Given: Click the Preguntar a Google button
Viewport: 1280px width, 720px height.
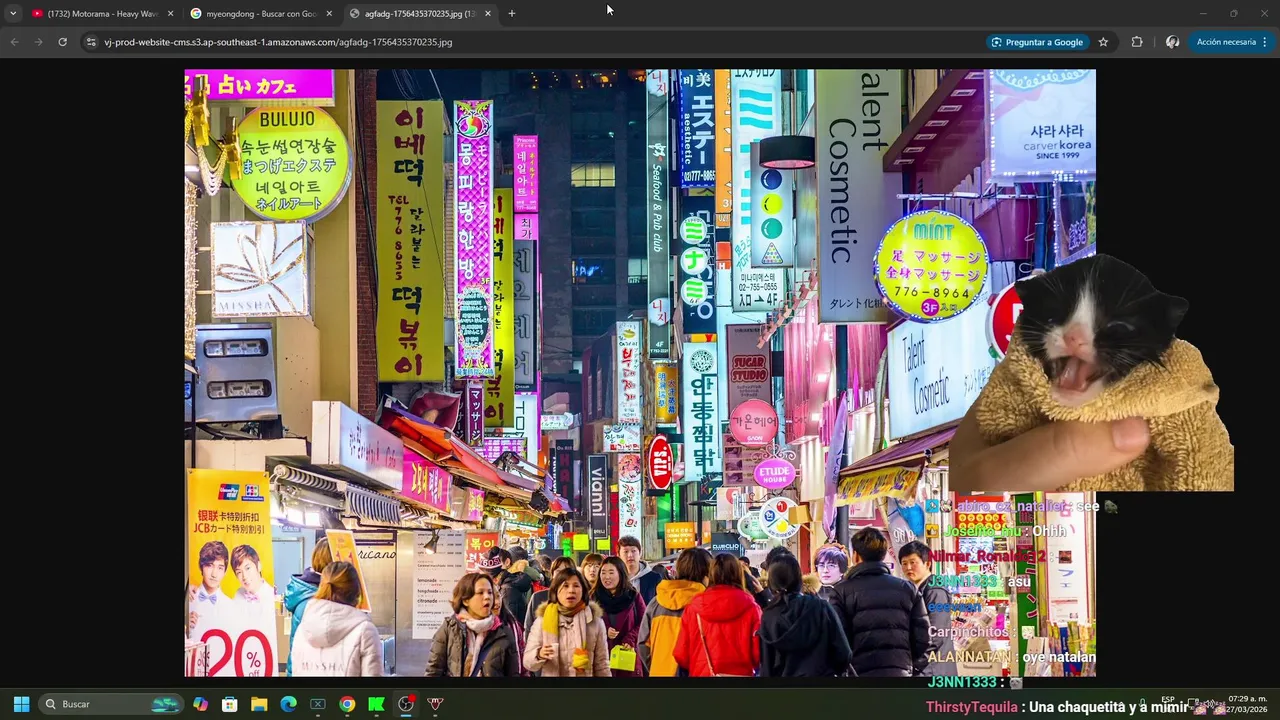Looking at the screenshot, I should point(1037,42).
